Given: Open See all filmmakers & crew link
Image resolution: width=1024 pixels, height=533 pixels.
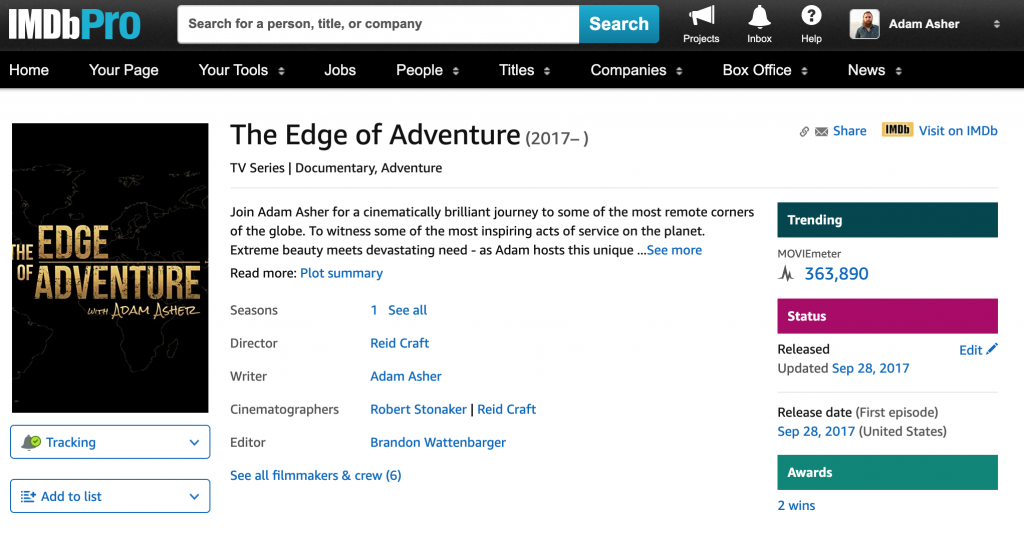Looking at the screenshot, I should coord(315,476).
